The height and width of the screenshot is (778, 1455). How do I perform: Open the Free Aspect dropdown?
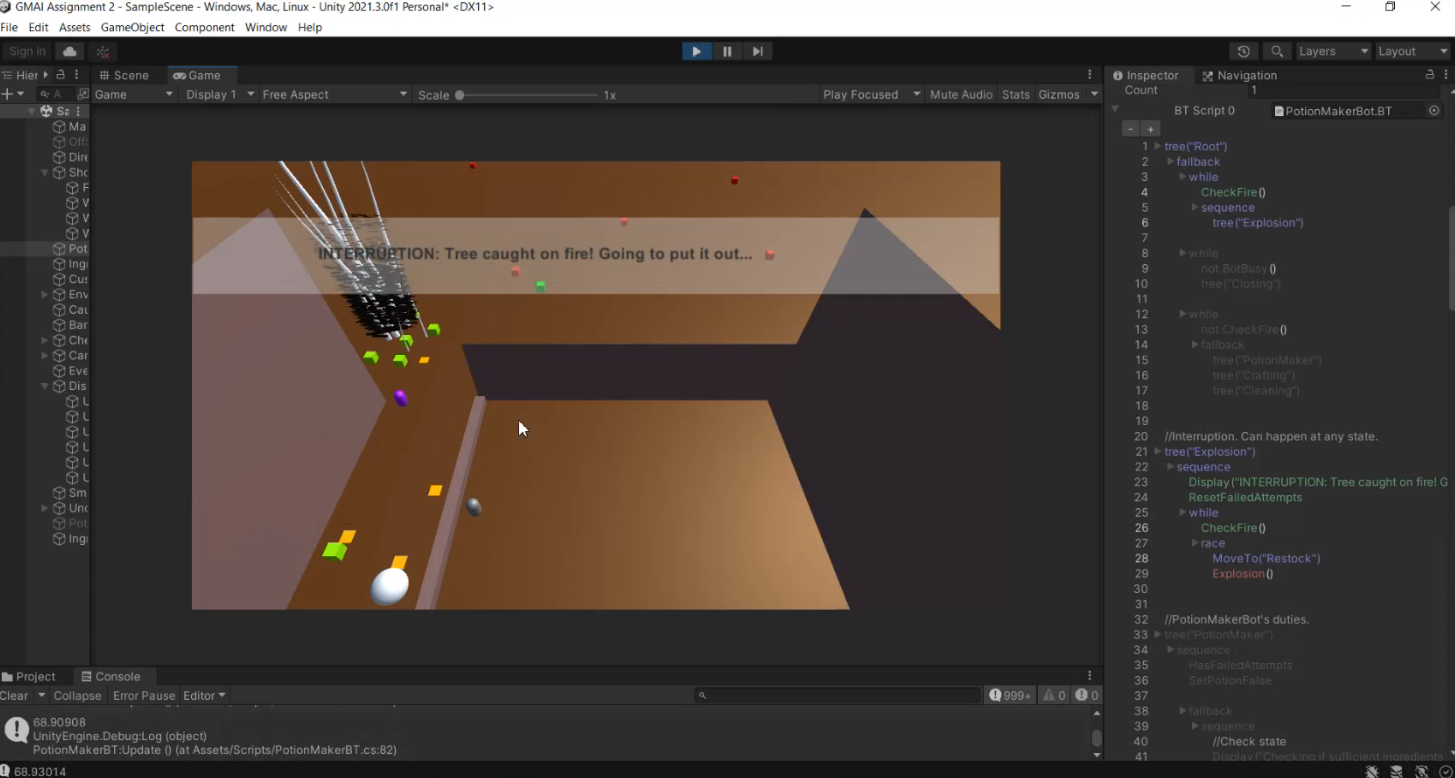334,94
